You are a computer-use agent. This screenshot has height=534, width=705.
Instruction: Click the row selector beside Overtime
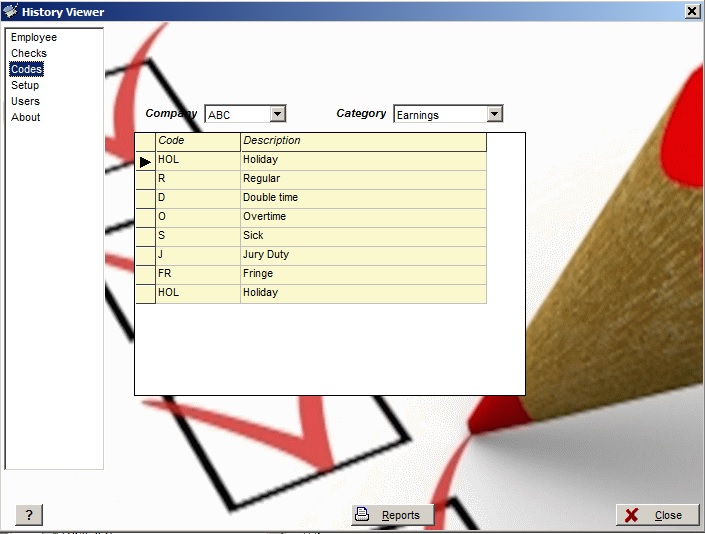145,218
